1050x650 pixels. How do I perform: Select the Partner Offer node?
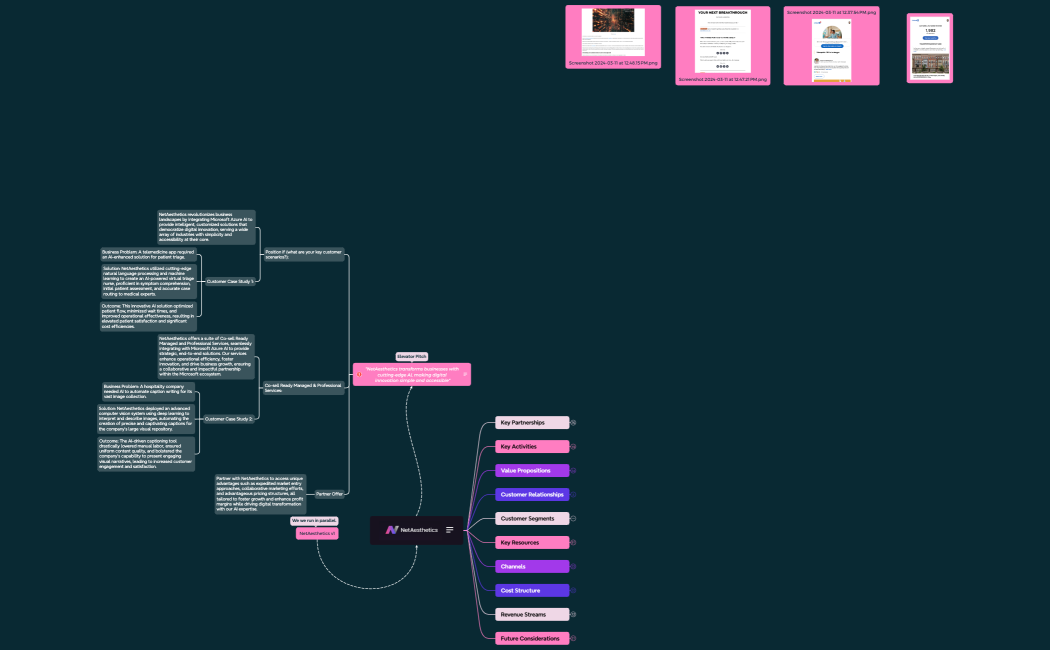coord(329,494)
